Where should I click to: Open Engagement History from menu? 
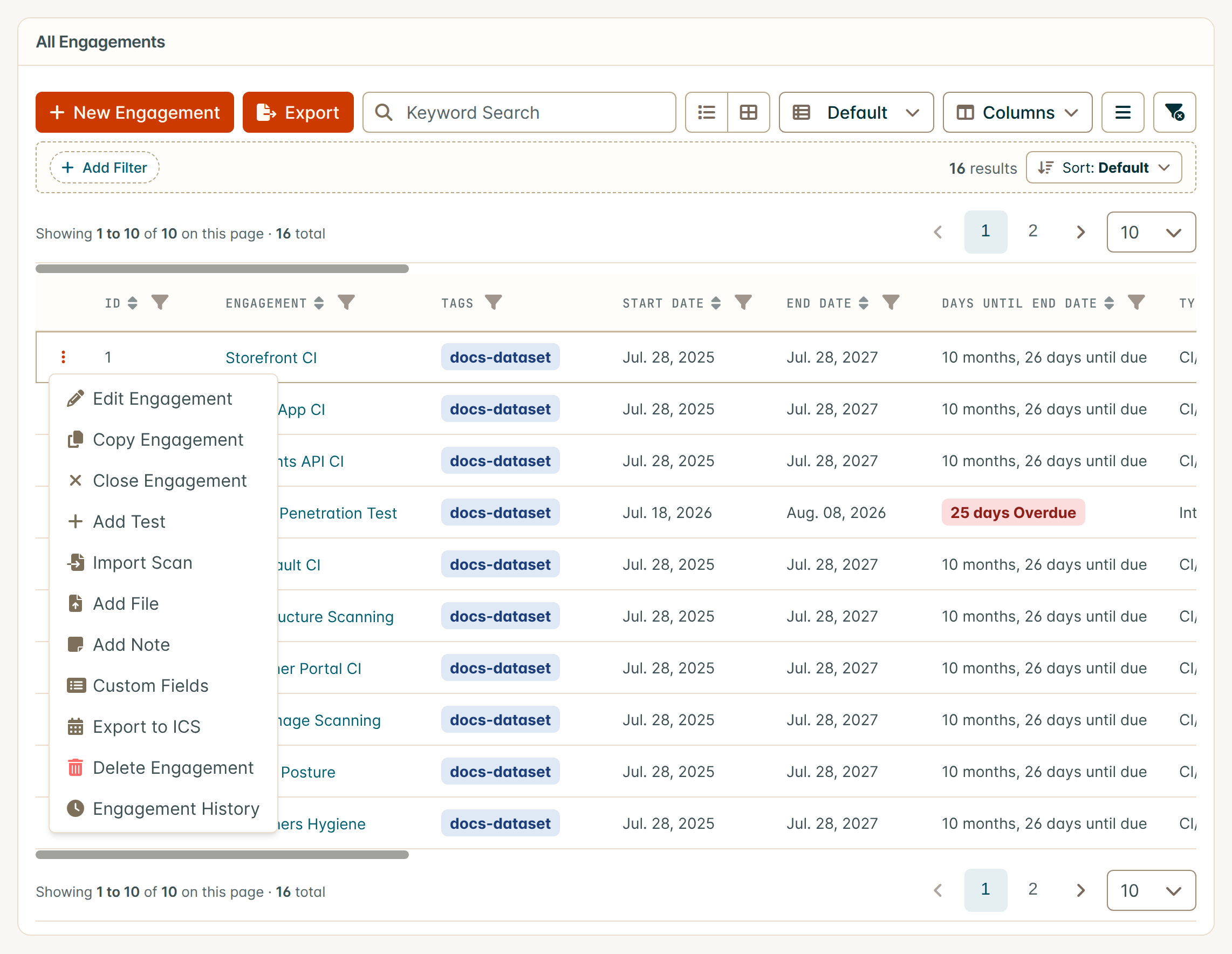[x=163, y=808]
